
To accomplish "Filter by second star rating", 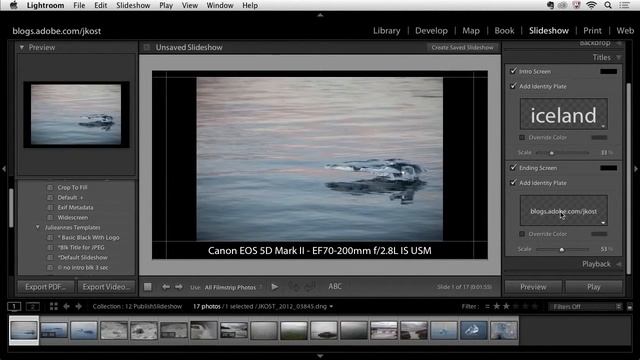I will click(506, 306).
